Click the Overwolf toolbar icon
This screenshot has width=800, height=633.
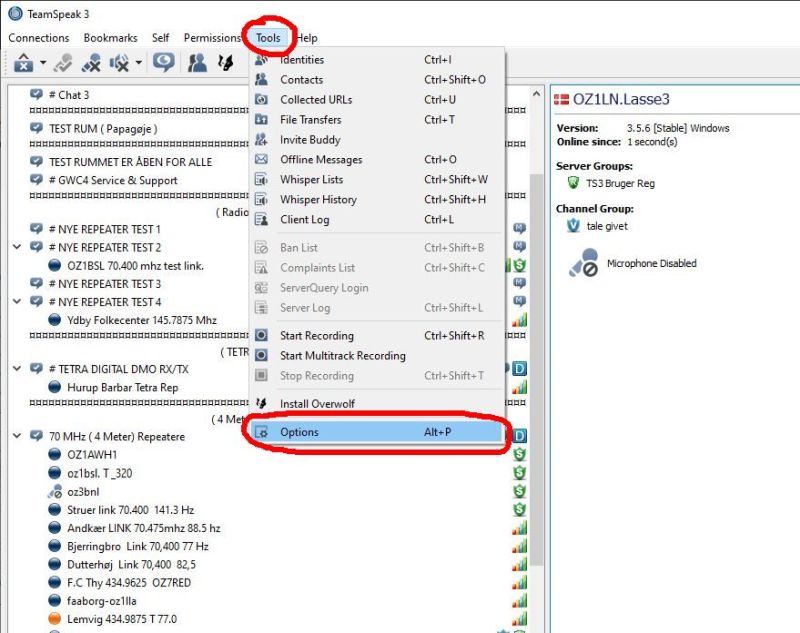click(x=225, y=63)
